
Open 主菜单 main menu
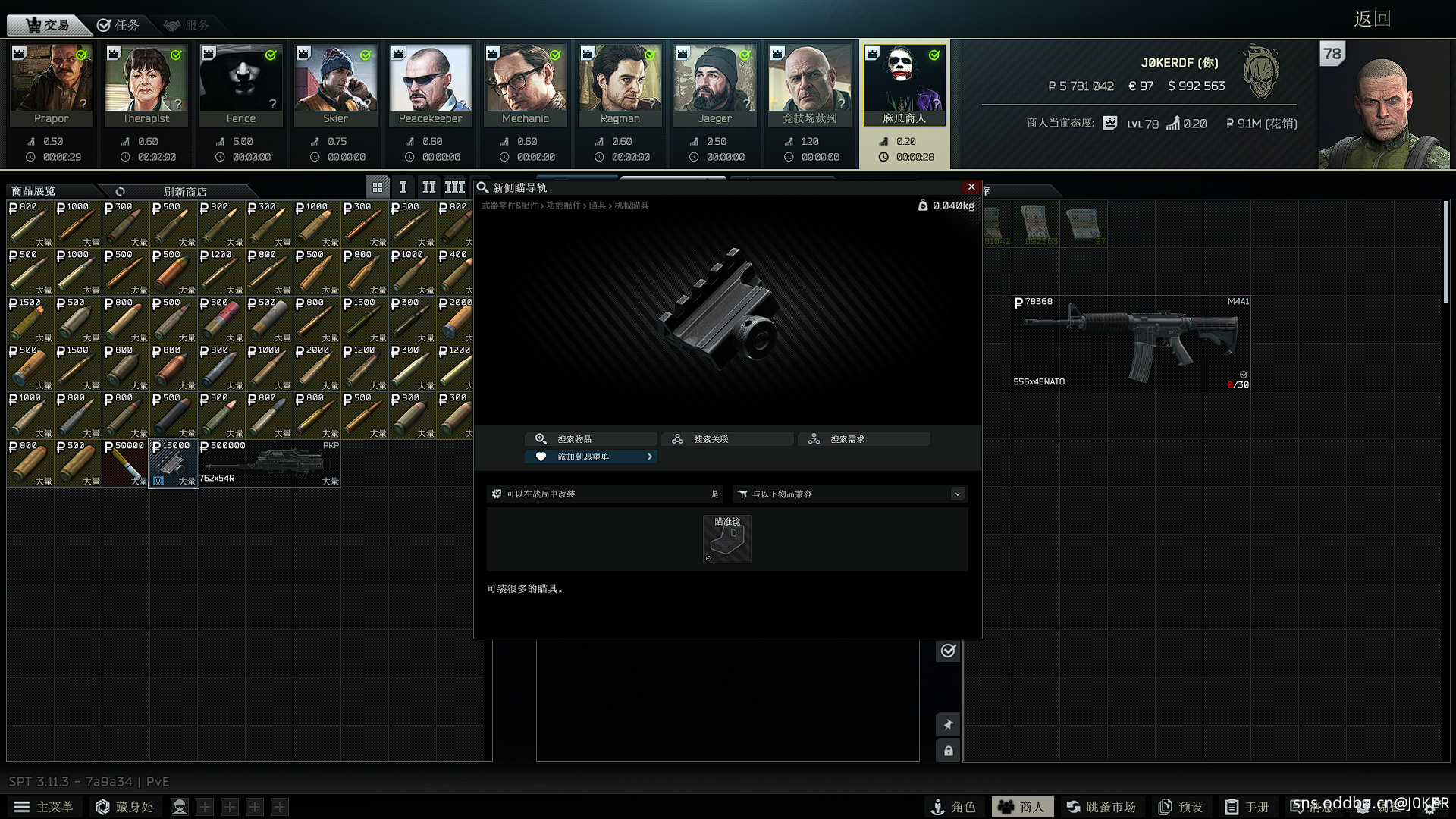click(44, 807)
